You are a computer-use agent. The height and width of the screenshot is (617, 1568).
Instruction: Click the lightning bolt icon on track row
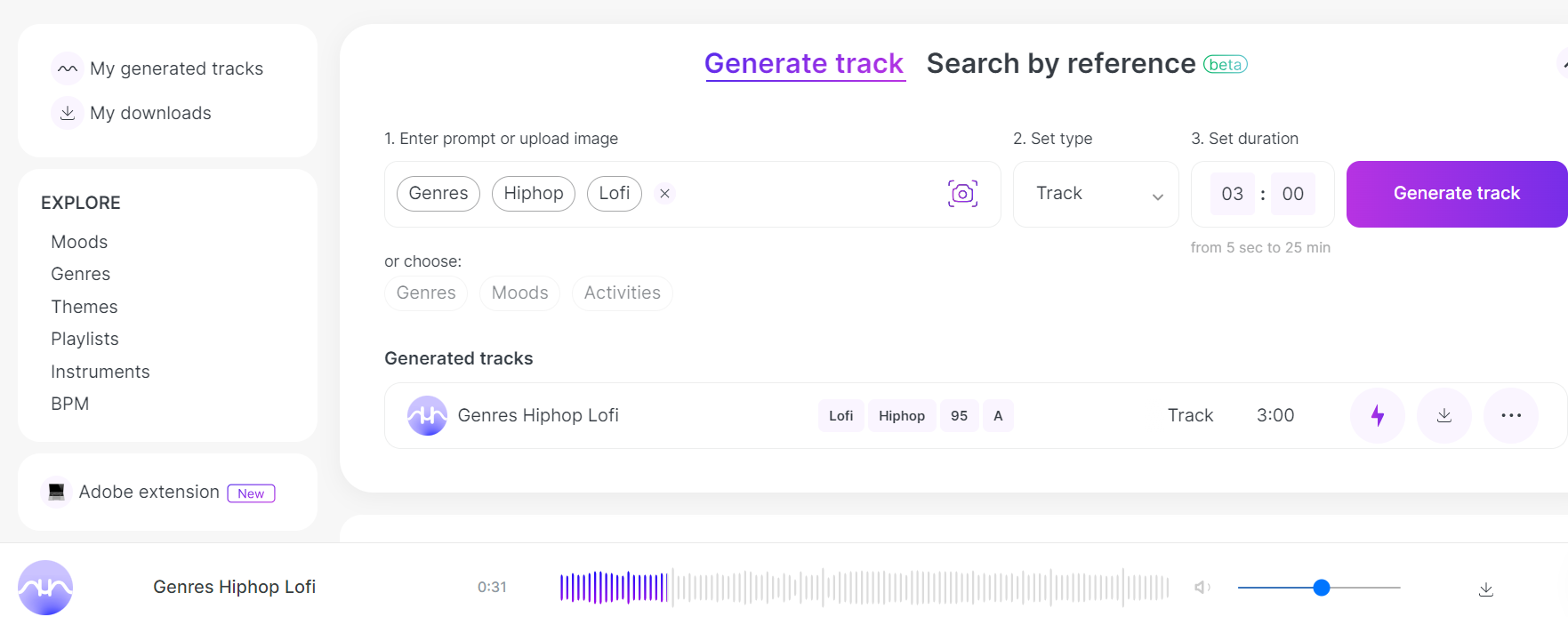click(x=1378, y=415)
